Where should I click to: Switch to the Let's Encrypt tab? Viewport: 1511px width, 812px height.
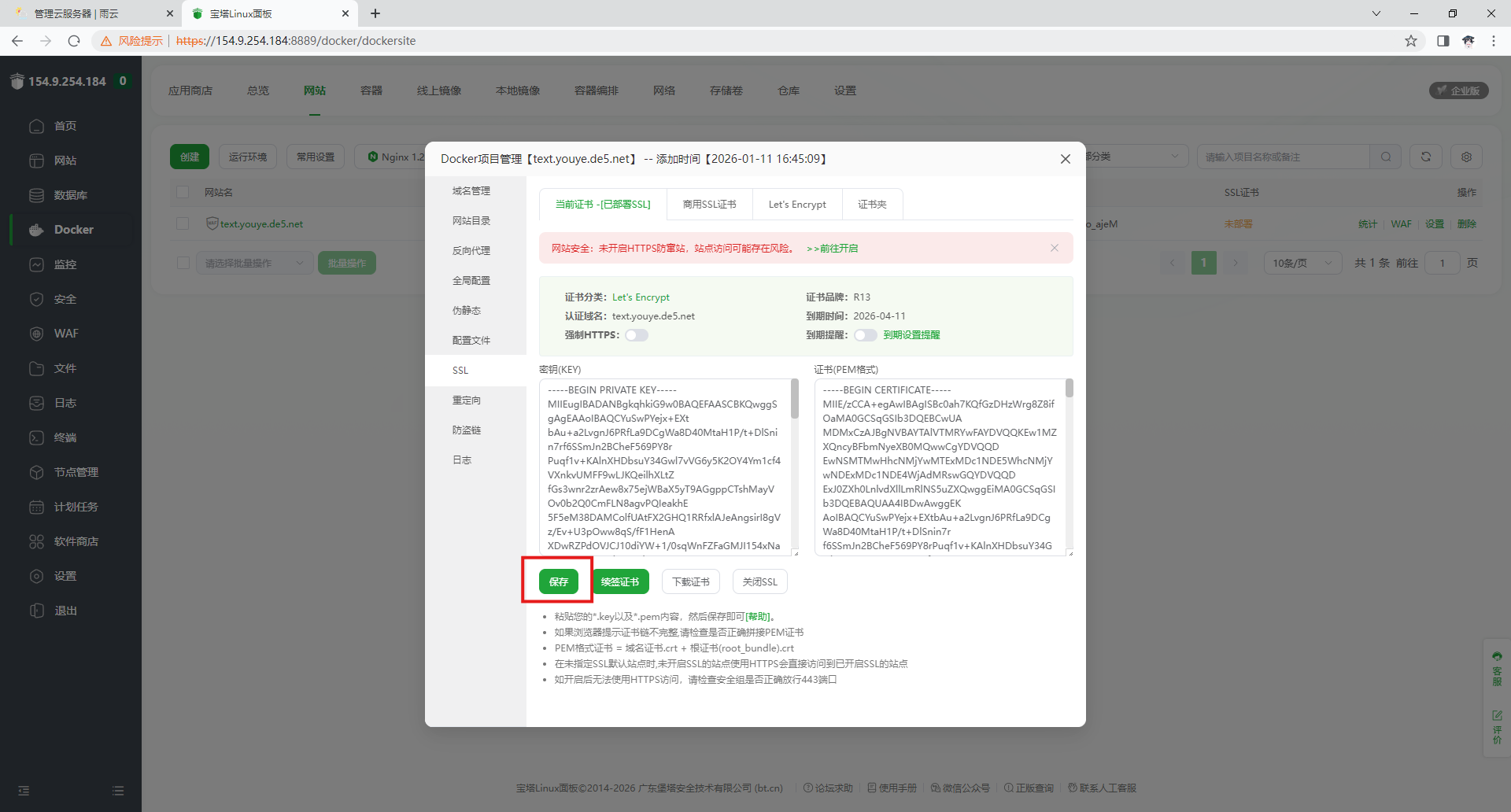click(796, 205)
